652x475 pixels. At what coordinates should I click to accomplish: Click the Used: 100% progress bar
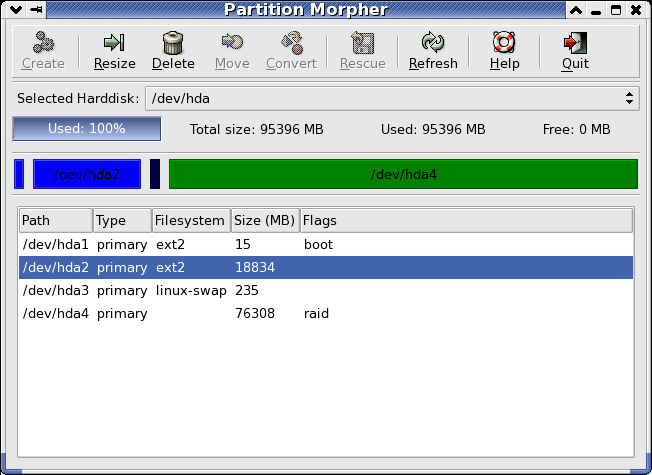(x=86, y=129)
